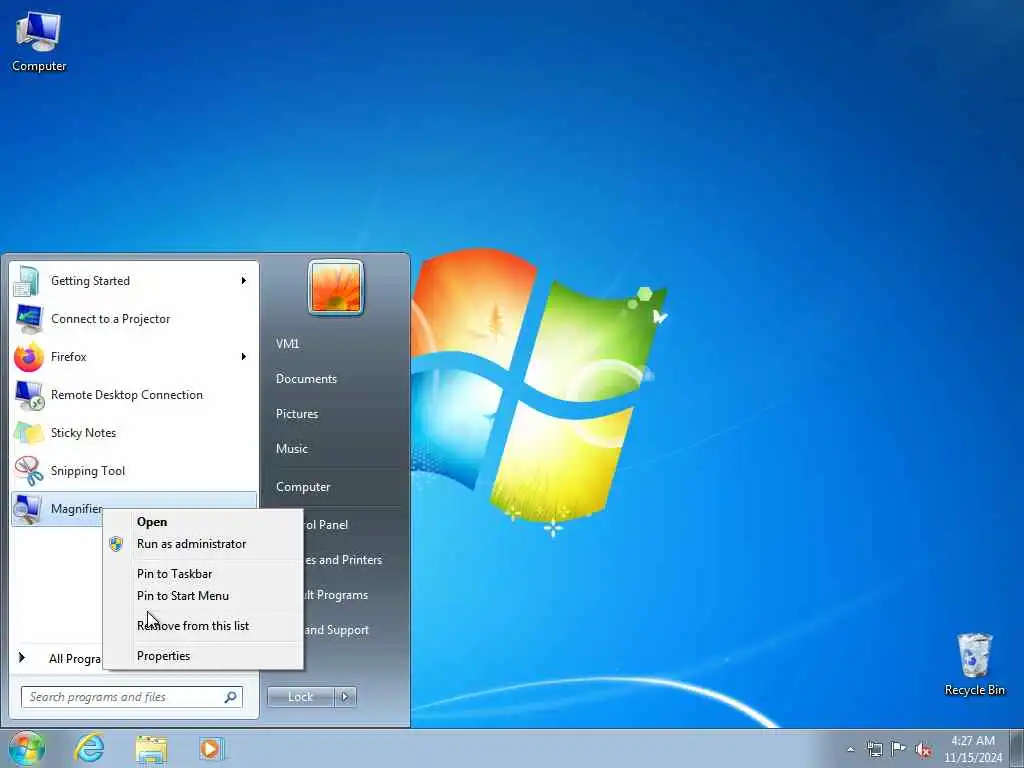Image resolution: width=1024 pixels, height=768 pixels.
Task: Open Windows Explorer folder icon on taskbar
Action: click(152, 749)
